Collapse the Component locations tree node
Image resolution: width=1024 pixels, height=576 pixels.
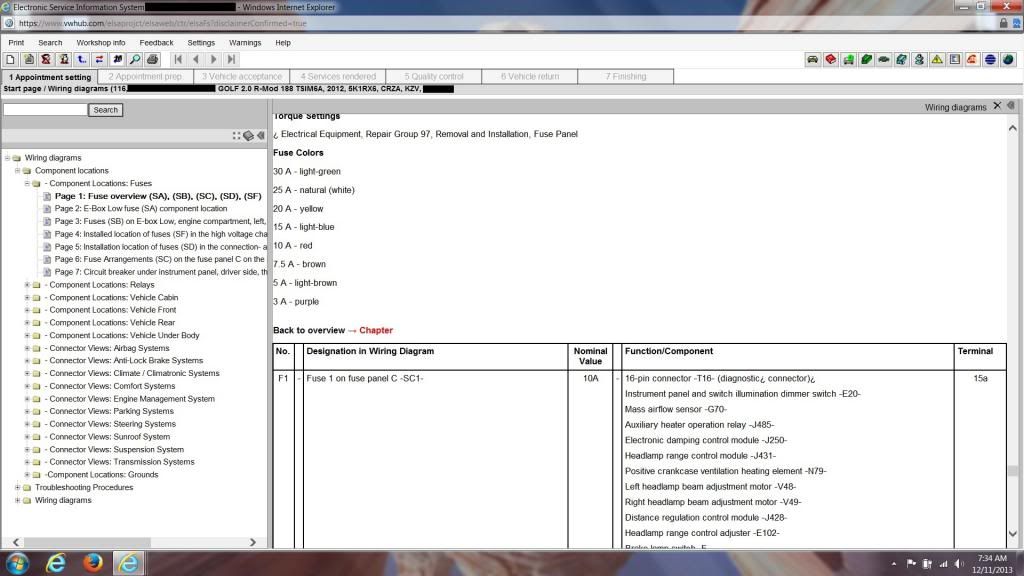pyautogui.click(x=17, y=170)
